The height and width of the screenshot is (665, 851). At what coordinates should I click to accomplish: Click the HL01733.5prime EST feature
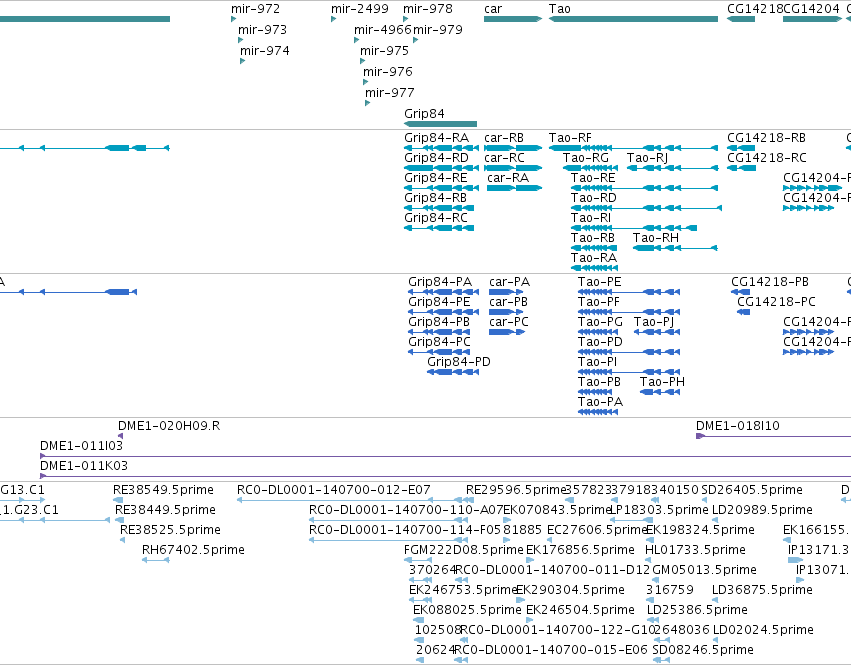[x=650, y=560]
